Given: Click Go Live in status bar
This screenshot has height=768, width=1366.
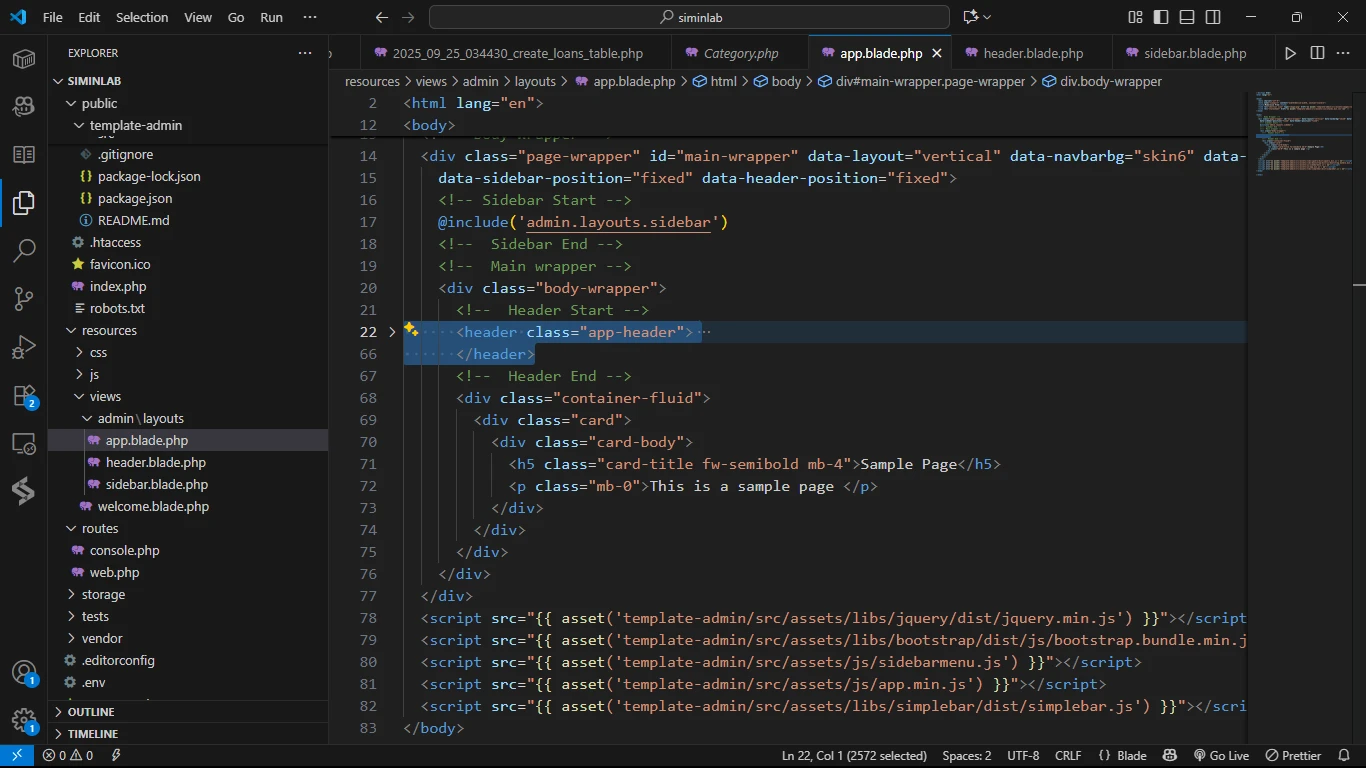Looking at the screenshot, I should click(x=1221, y=756).
